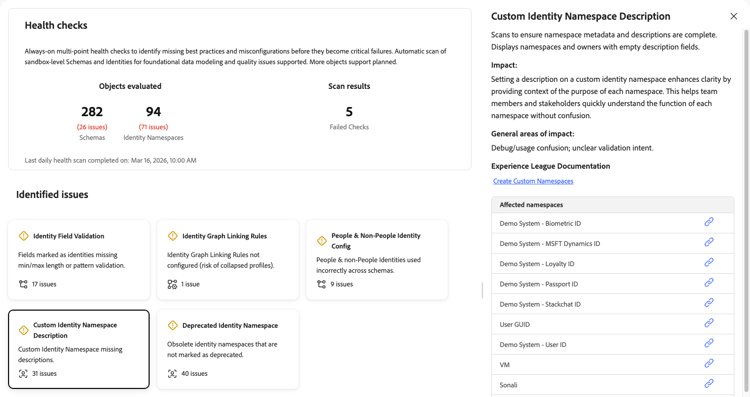Click identity icon beside 31 issues

[x=23, y=374]
